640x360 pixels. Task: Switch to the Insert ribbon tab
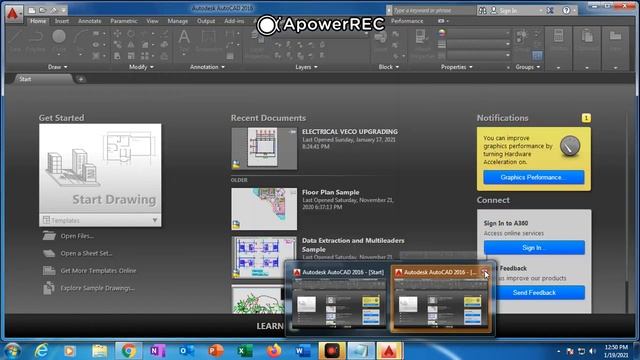tap(62, 21)
